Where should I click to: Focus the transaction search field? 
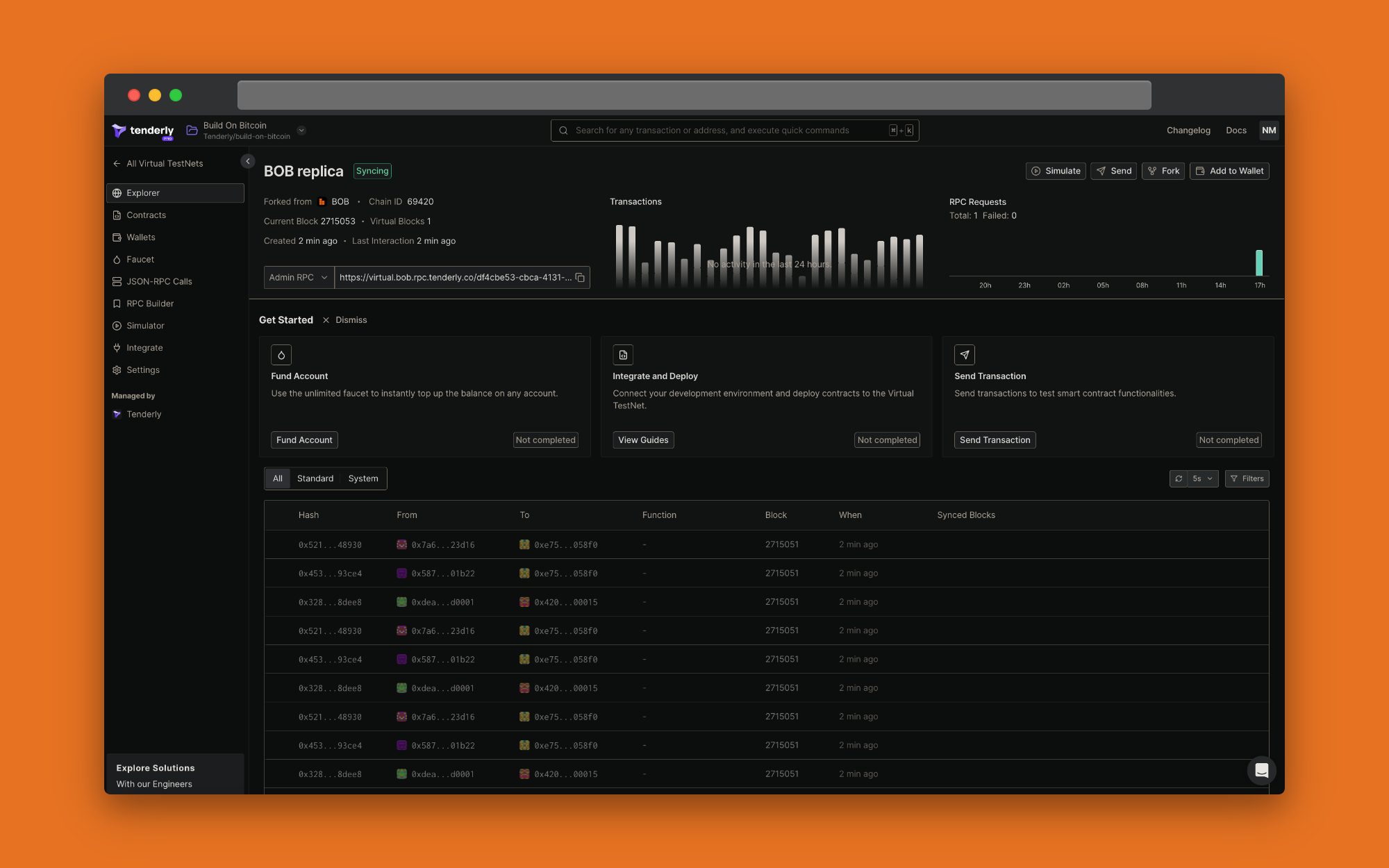click(x=722, y=131)
